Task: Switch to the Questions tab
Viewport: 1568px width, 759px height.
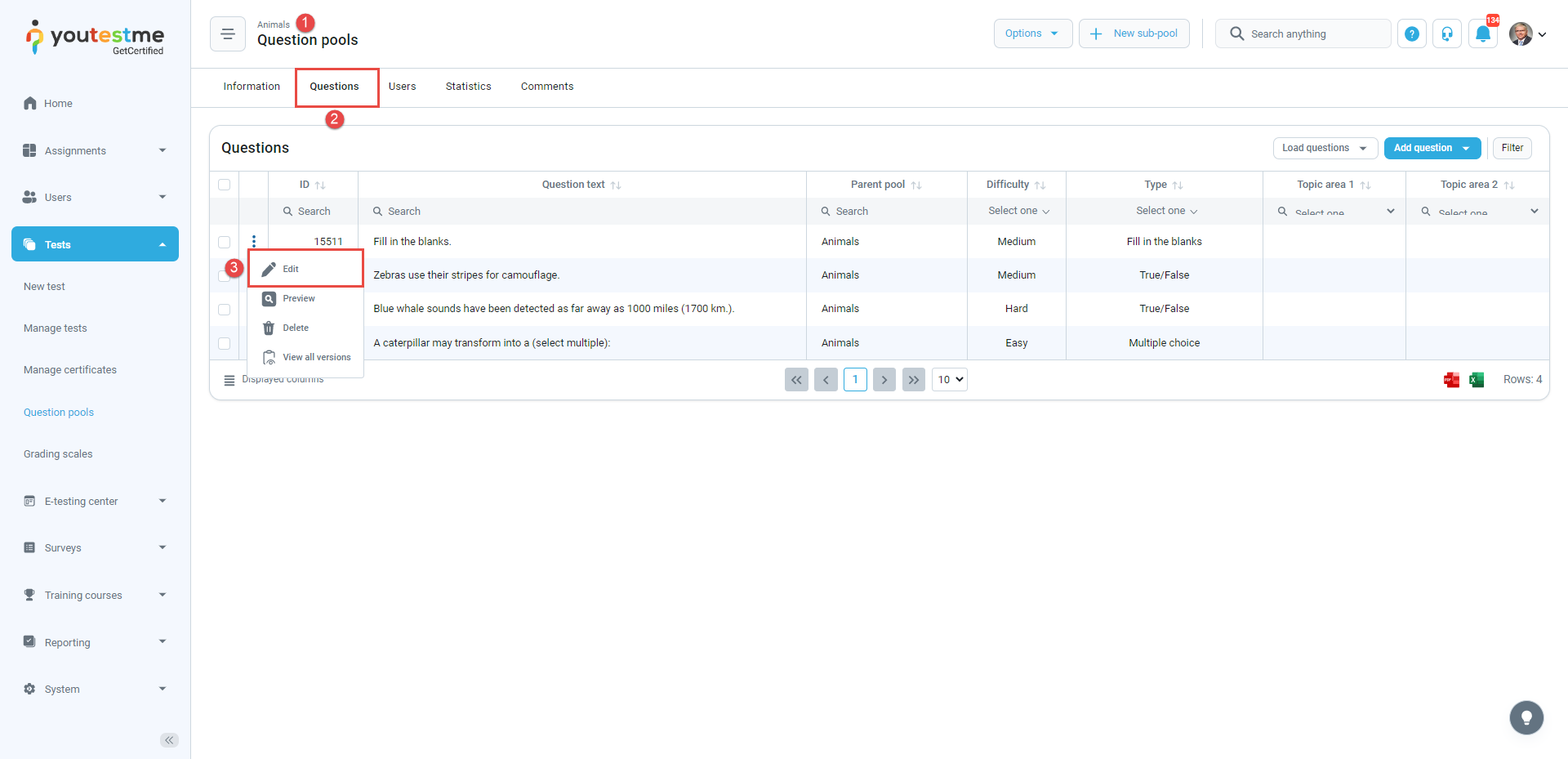Action: click(x=334, y=87)
